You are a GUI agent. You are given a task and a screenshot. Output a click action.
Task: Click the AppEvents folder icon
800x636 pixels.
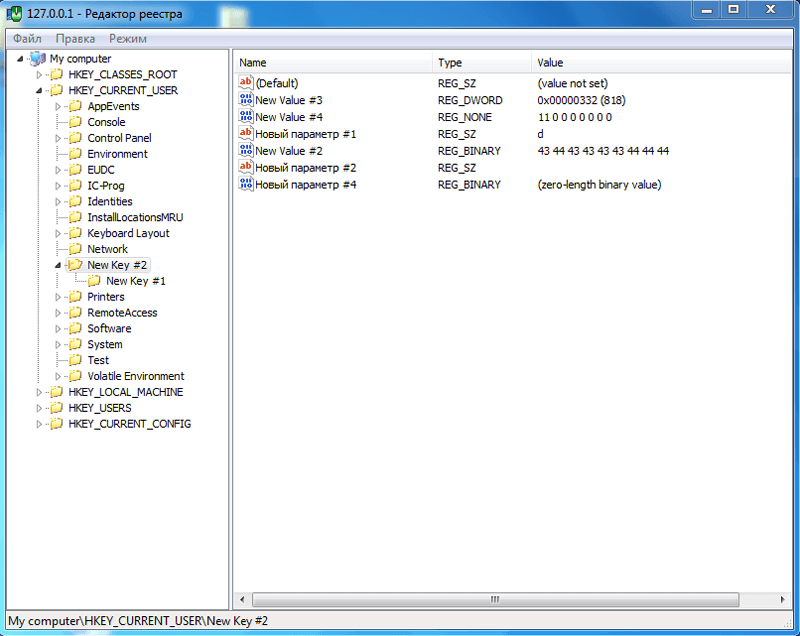click(x=75, y=106)
